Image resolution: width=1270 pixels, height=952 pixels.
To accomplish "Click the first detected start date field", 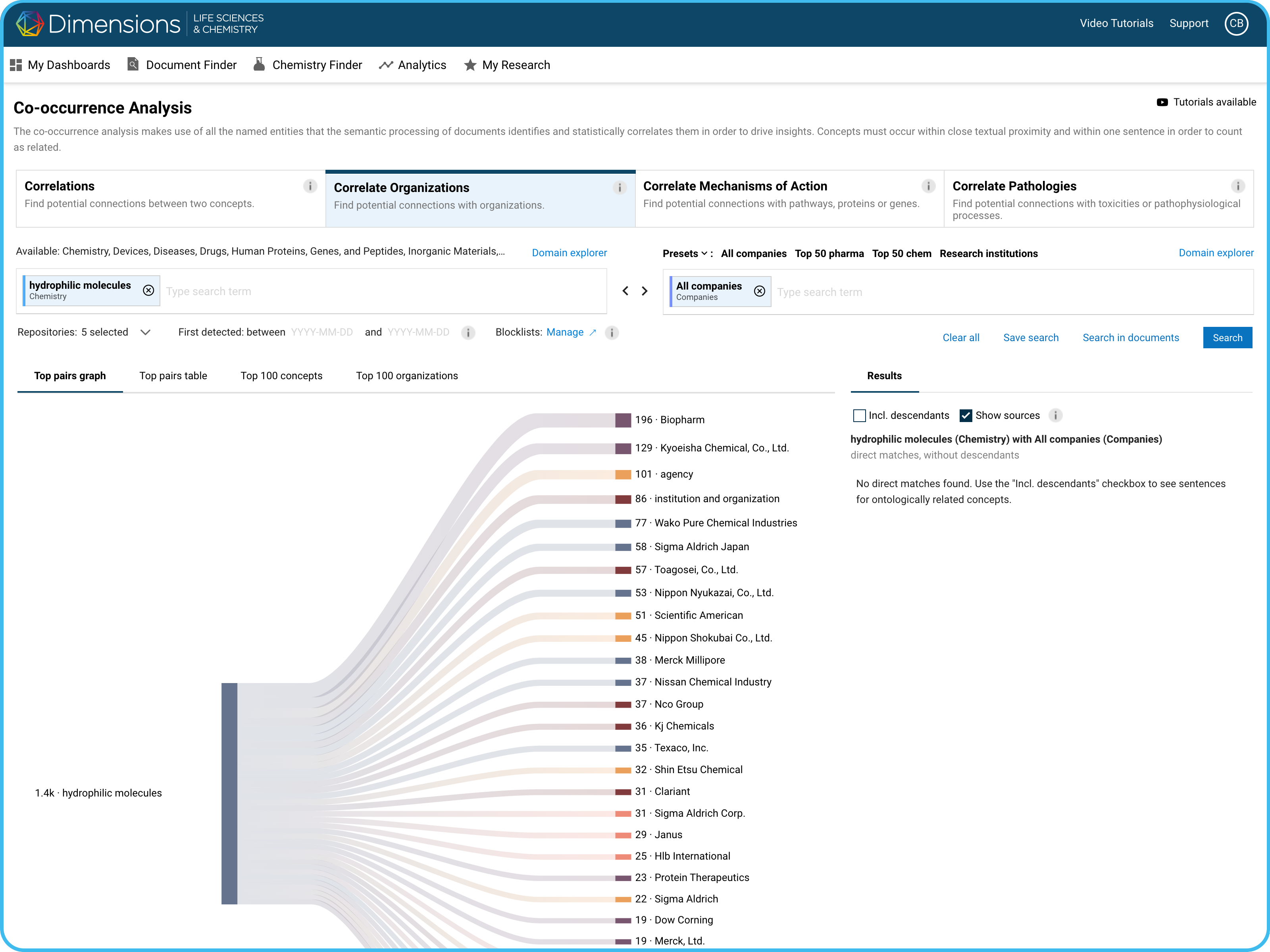I will click(321, 332).
